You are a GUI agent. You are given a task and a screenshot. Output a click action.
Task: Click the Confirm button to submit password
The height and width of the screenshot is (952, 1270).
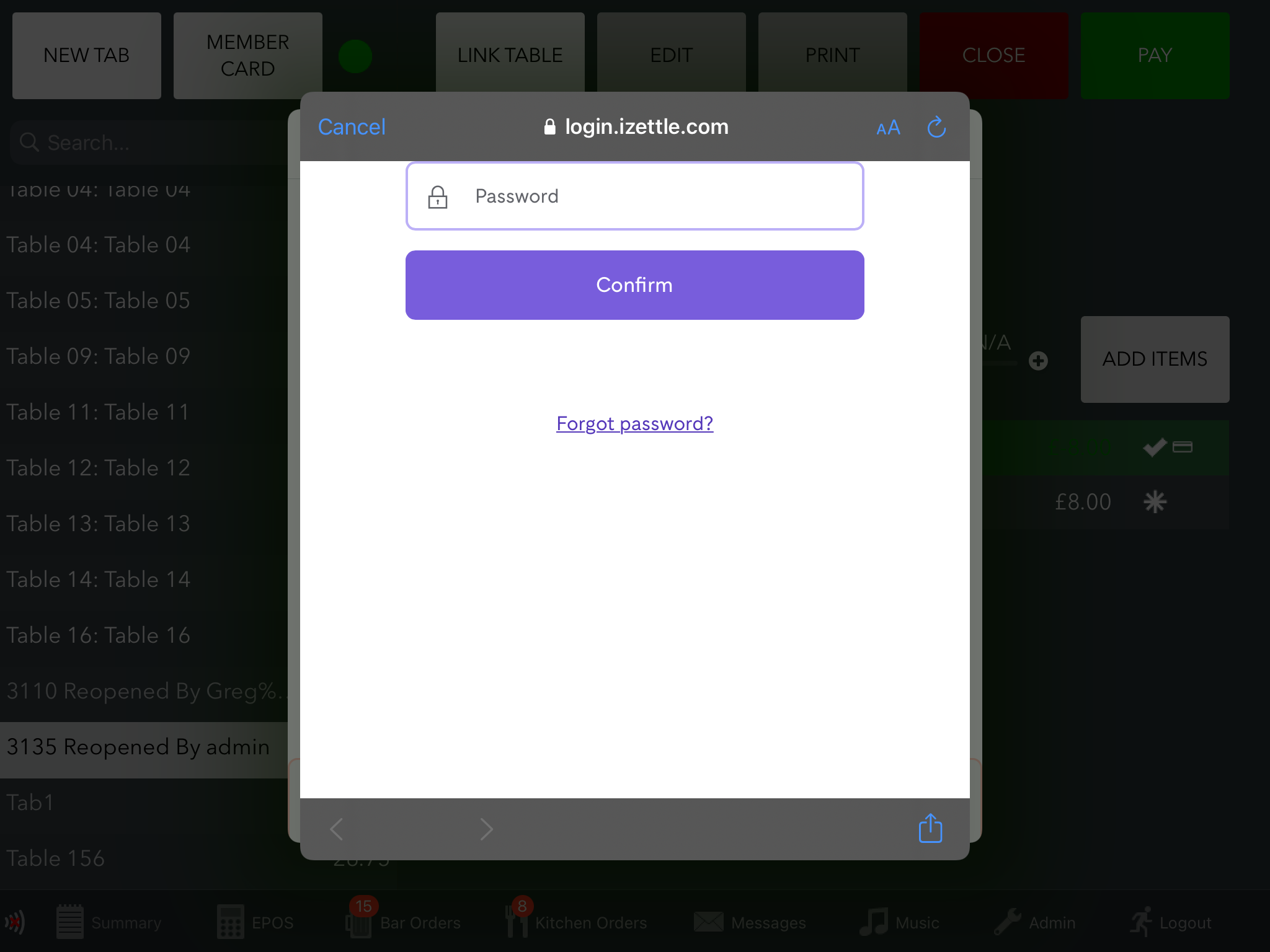pyautogui.click(x=635, y=285)
